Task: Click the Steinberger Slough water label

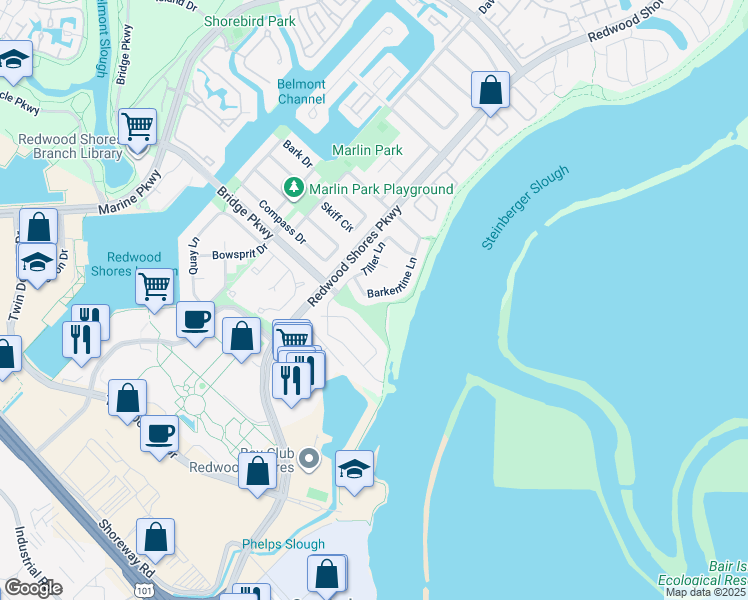Action: pos(525,207)
